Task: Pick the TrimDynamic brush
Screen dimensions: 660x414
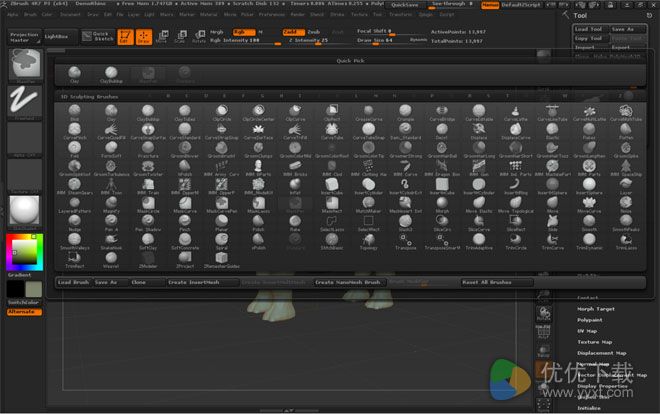Action: coord(589,242)
